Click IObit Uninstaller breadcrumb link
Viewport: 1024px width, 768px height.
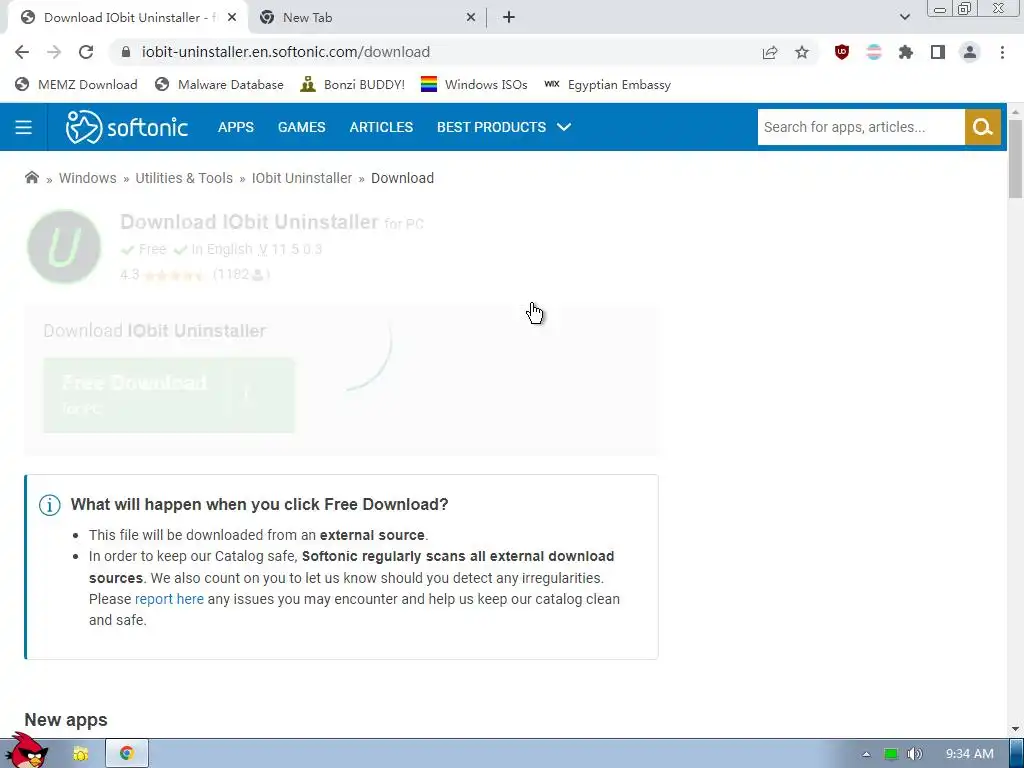pos(302,178)
